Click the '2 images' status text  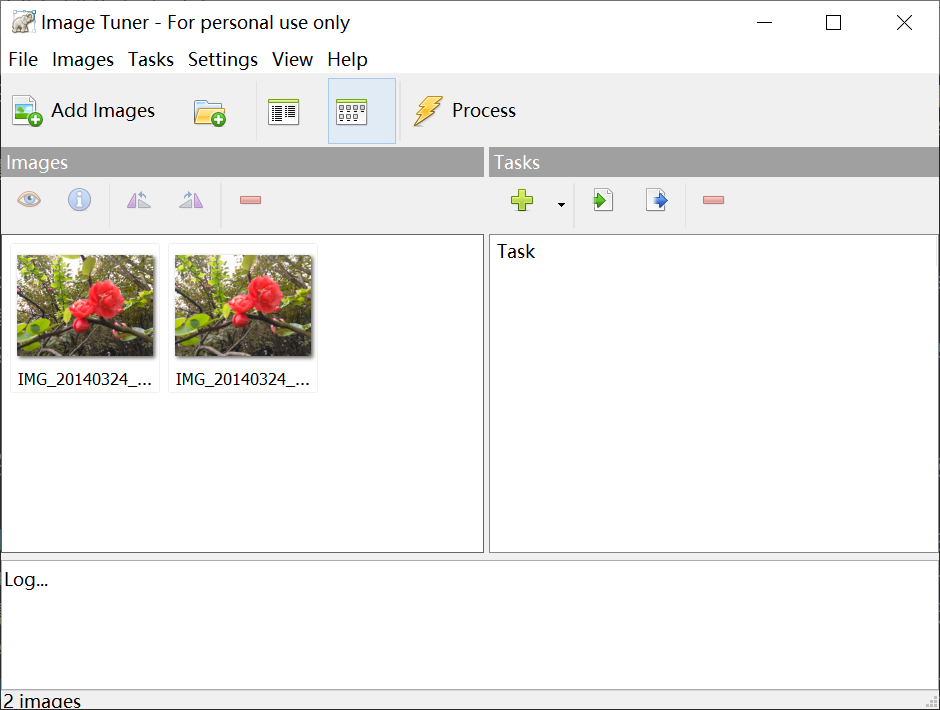click(x=42, y=700)
